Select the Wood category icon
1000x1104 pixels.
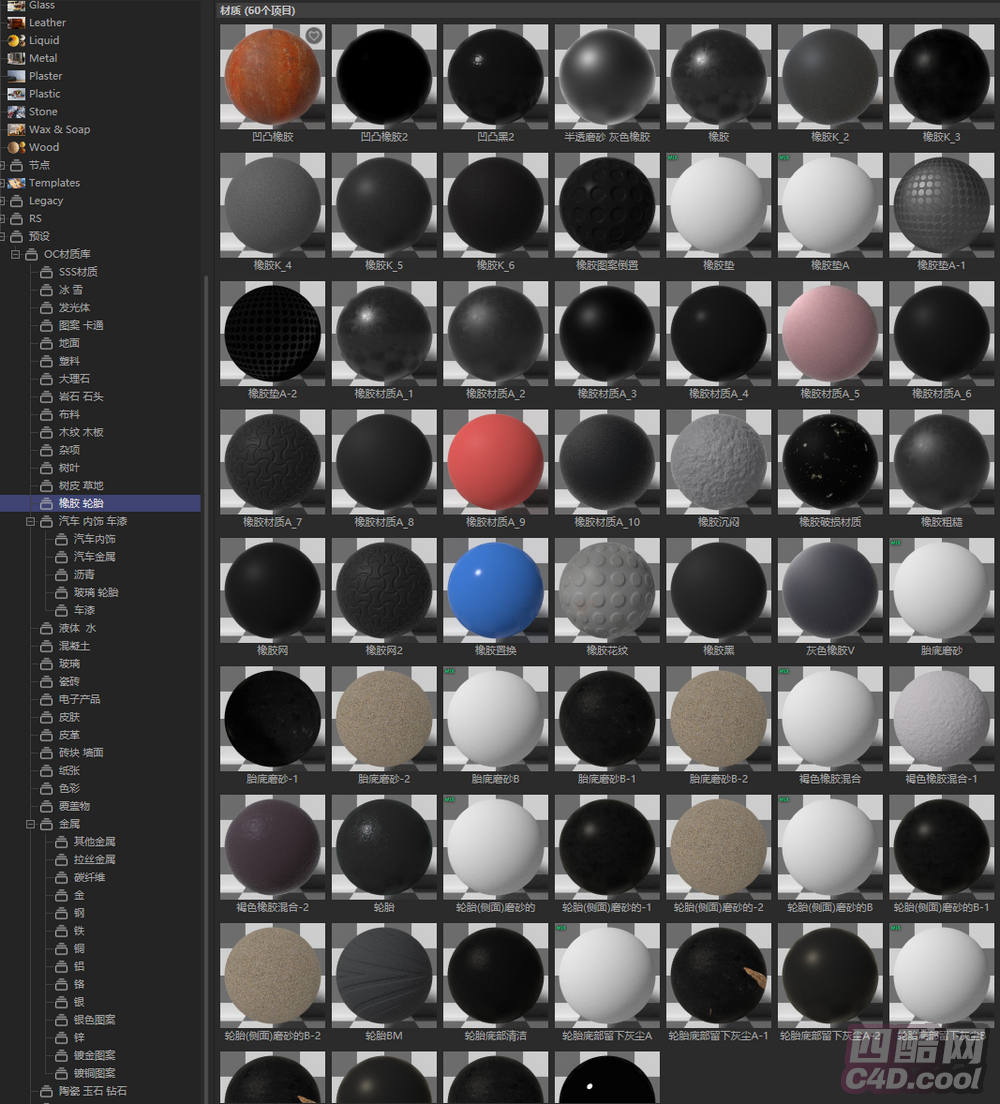pos(16,147)
